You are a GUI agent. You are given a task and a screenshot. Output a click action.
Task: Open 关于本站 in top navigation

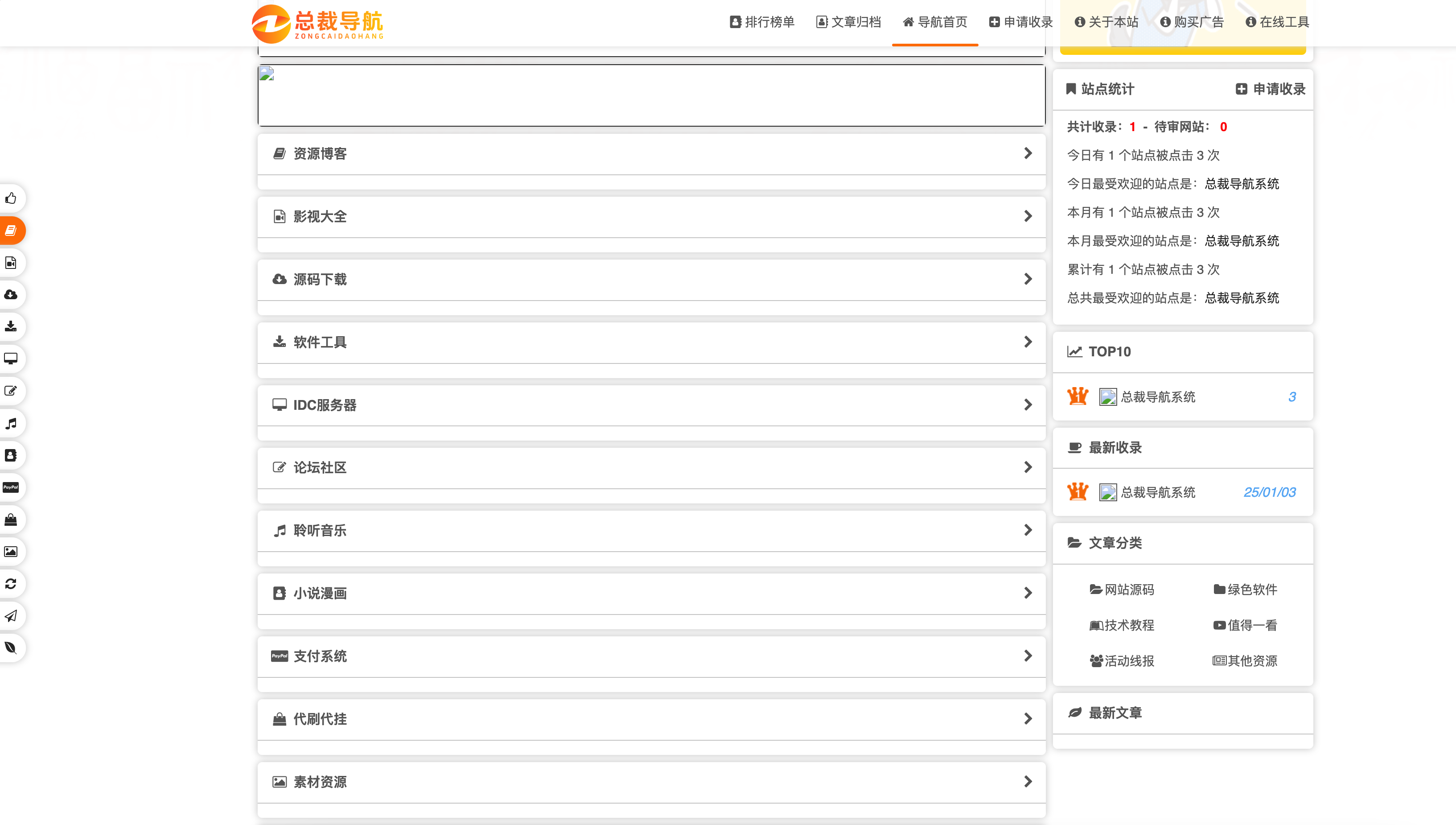[x=1106, y=22]
